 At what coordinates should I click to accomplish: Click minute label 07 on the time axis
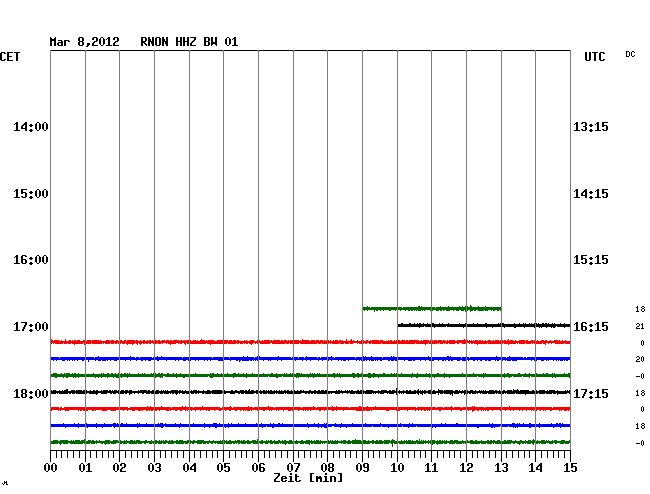tap(293, 468)
